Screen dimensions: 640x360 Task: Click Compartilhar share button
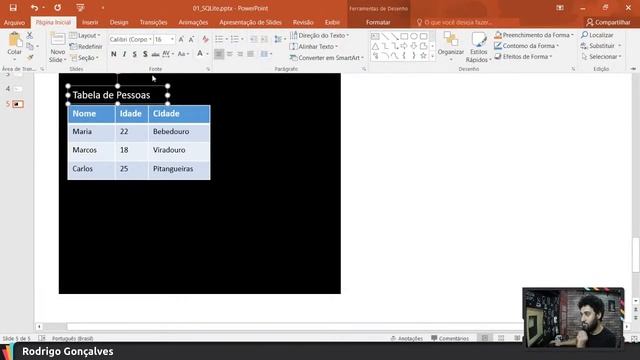(608, 22)
